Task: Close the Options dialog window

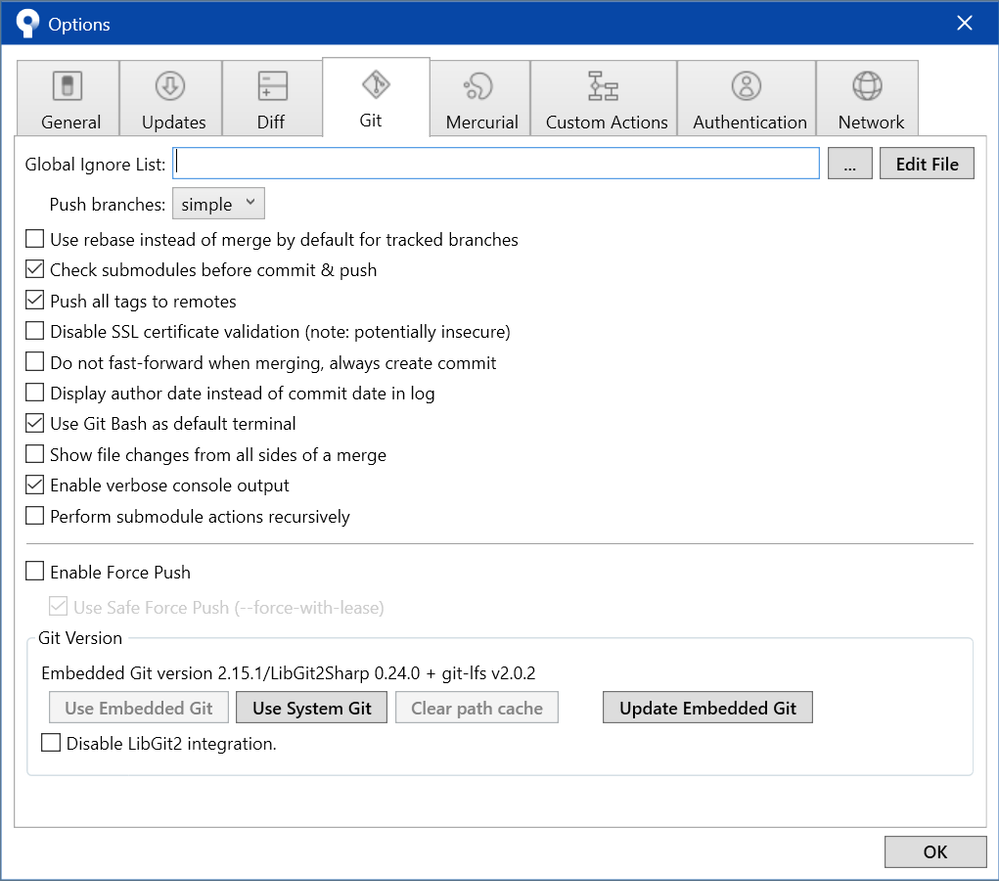Action: (964, 24)
